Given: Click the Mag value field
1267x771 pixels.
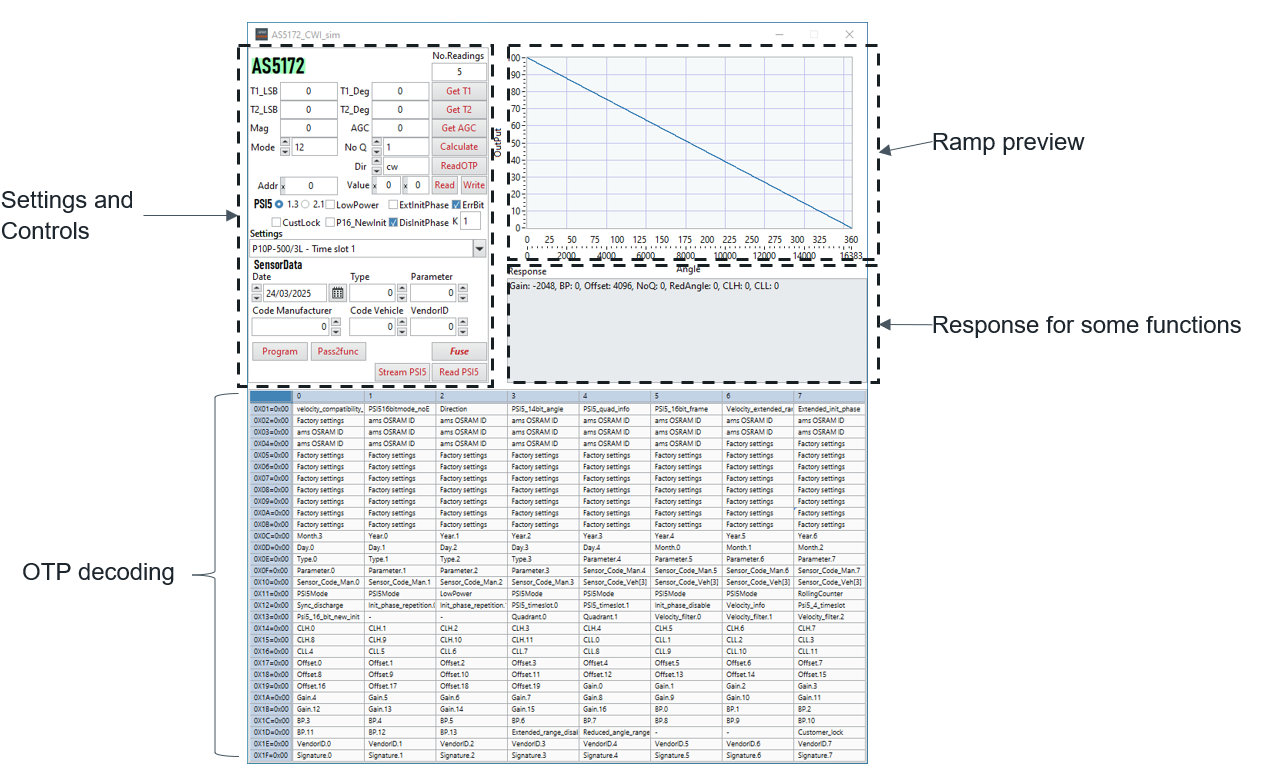Looking at the screenshot, I should (x=308, y=128).
